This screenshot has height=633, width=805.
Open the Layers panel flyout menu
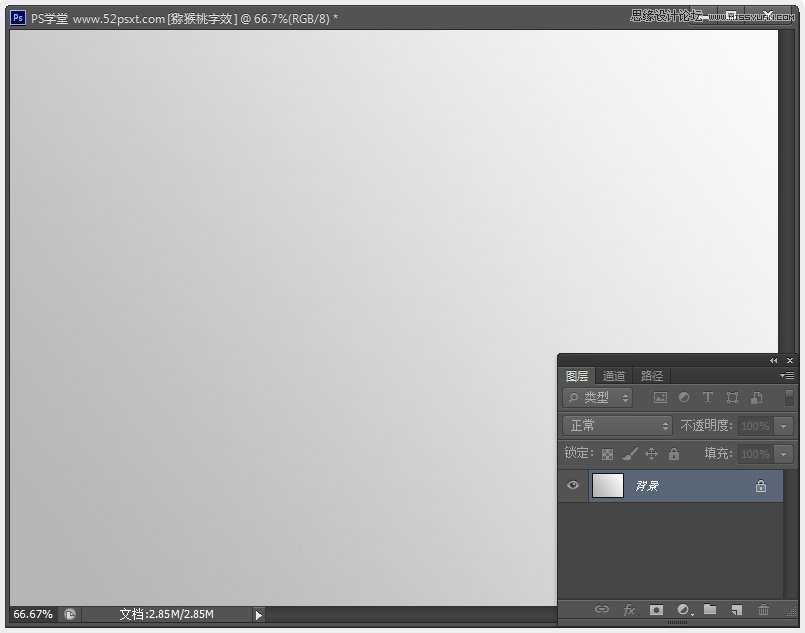(x=787, y=376)
